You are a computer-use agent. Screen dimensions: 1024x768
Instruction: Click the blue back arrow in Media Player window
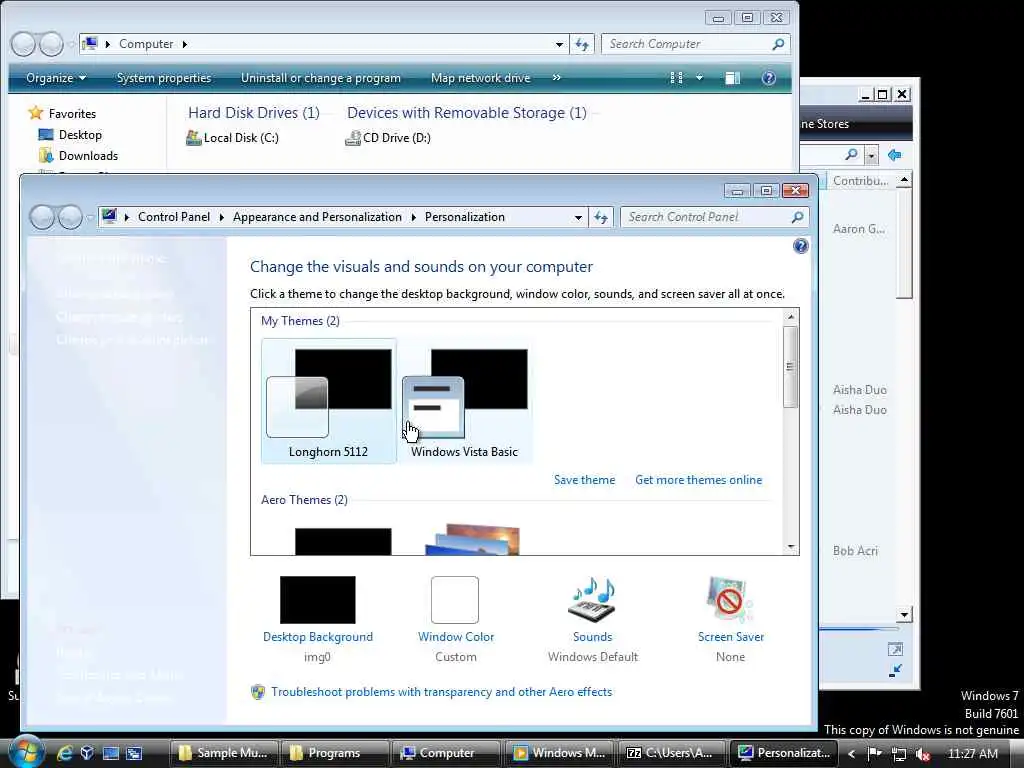click(x=895, y=155)
